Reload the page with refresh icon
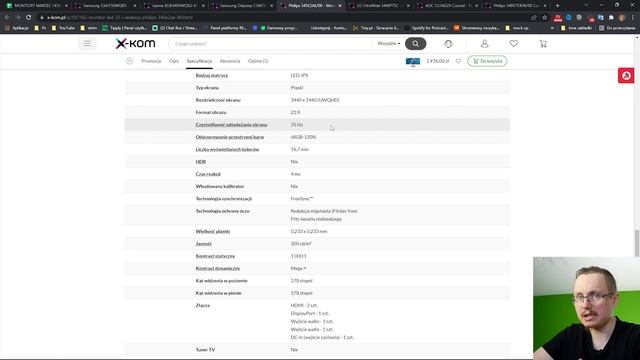Screen dimensions: 640x360 click(x=29, y=18)
